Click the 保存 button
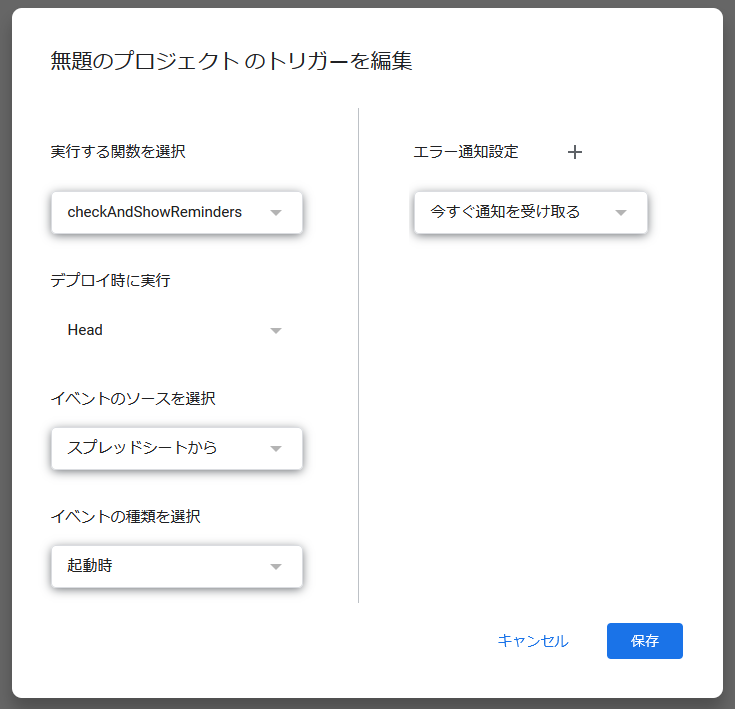 (645, 641)
